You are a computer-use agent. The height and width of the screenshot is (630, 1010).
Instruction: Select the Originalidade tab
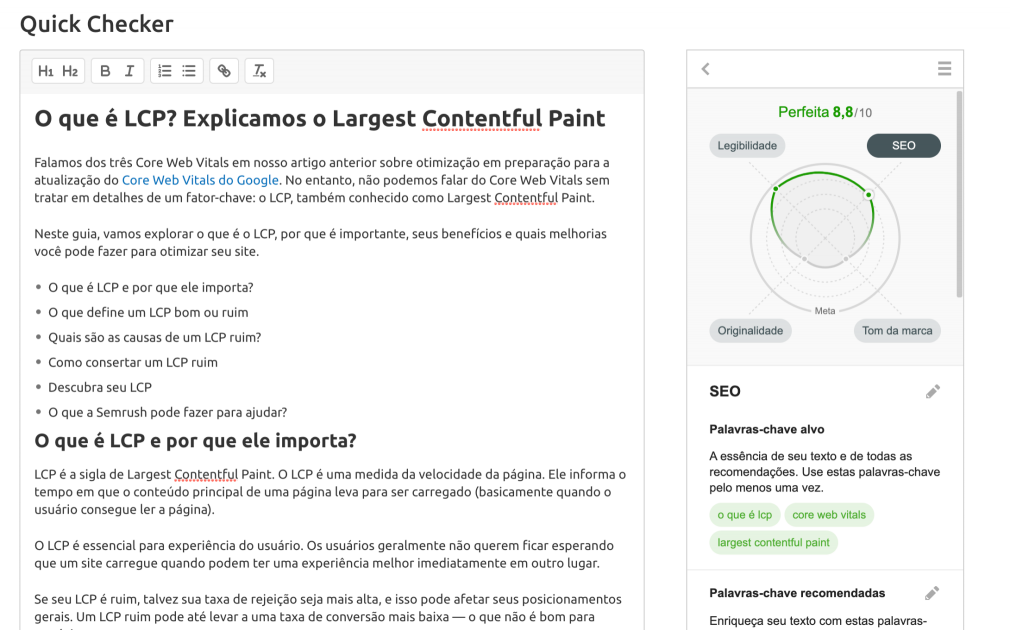(x=750, y=330)
